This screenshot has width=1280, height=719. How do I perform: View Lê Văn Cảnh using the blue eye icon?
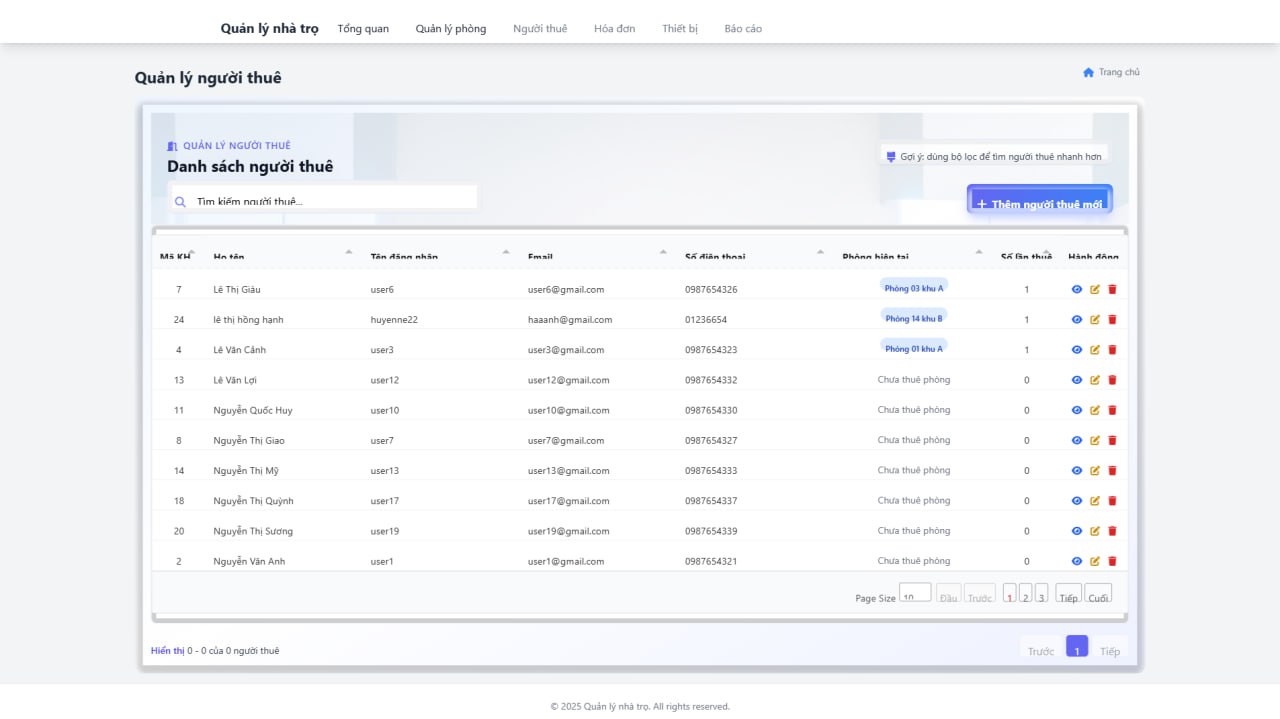tap(1077, 349)
